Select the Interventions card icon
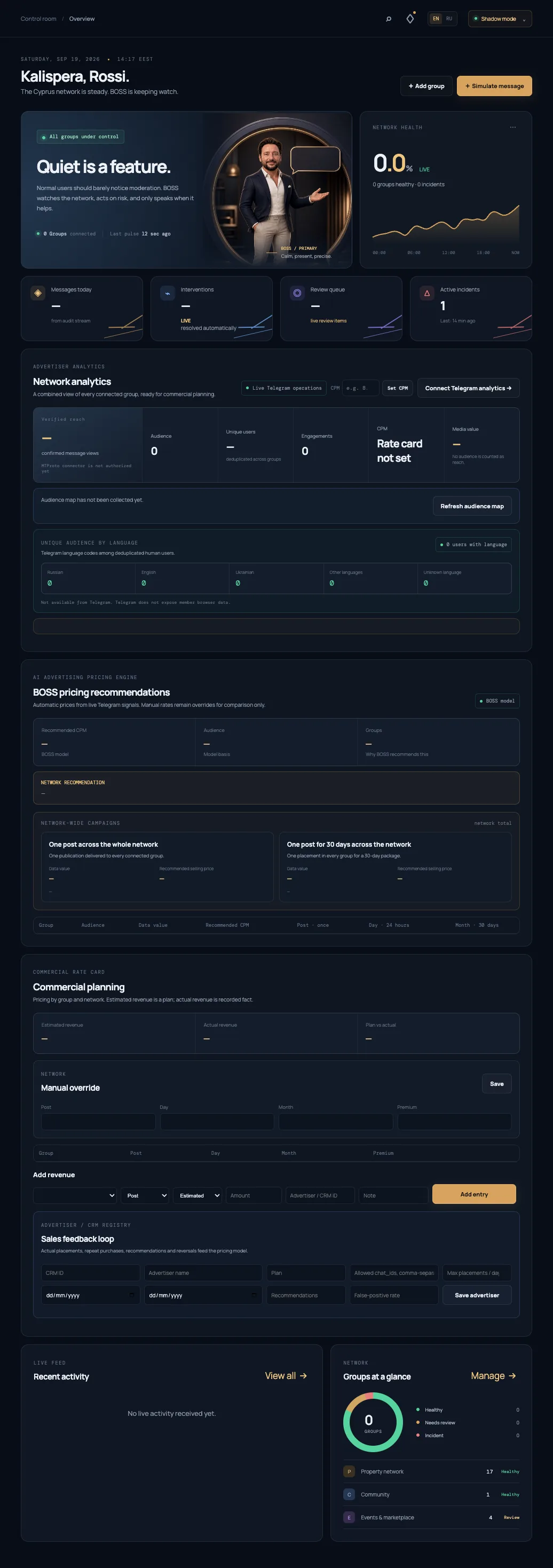The width and height of the screenshot is (553, 1568). [x=167, y=293]
